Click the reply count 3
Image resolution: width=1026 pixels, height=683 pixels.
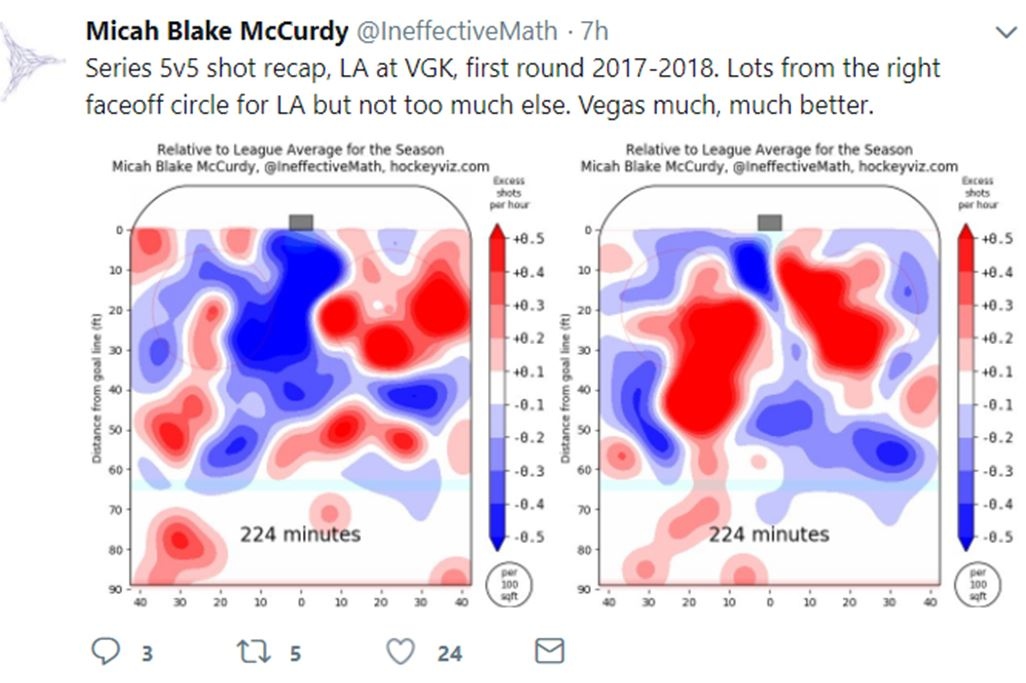147,653
